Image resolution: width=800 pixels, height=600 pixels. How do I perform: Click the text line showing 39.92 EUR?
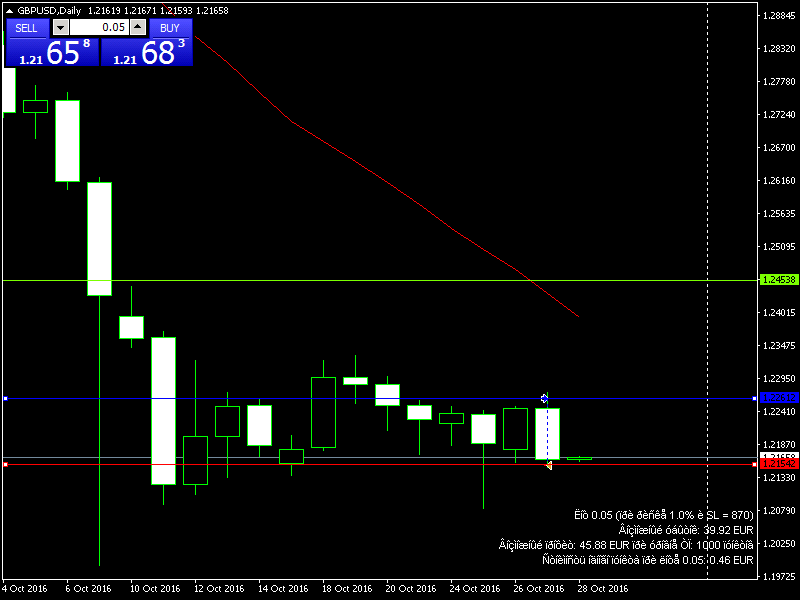coord(686,530)
